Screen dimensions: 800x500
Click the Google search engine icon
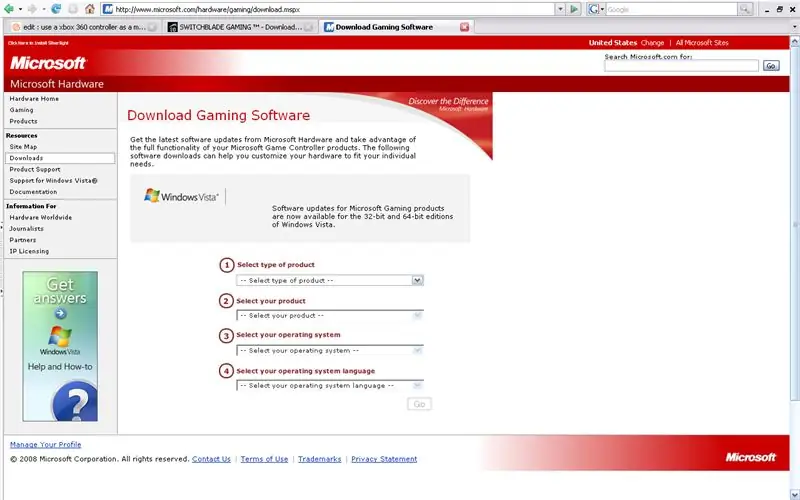(593, 9)
